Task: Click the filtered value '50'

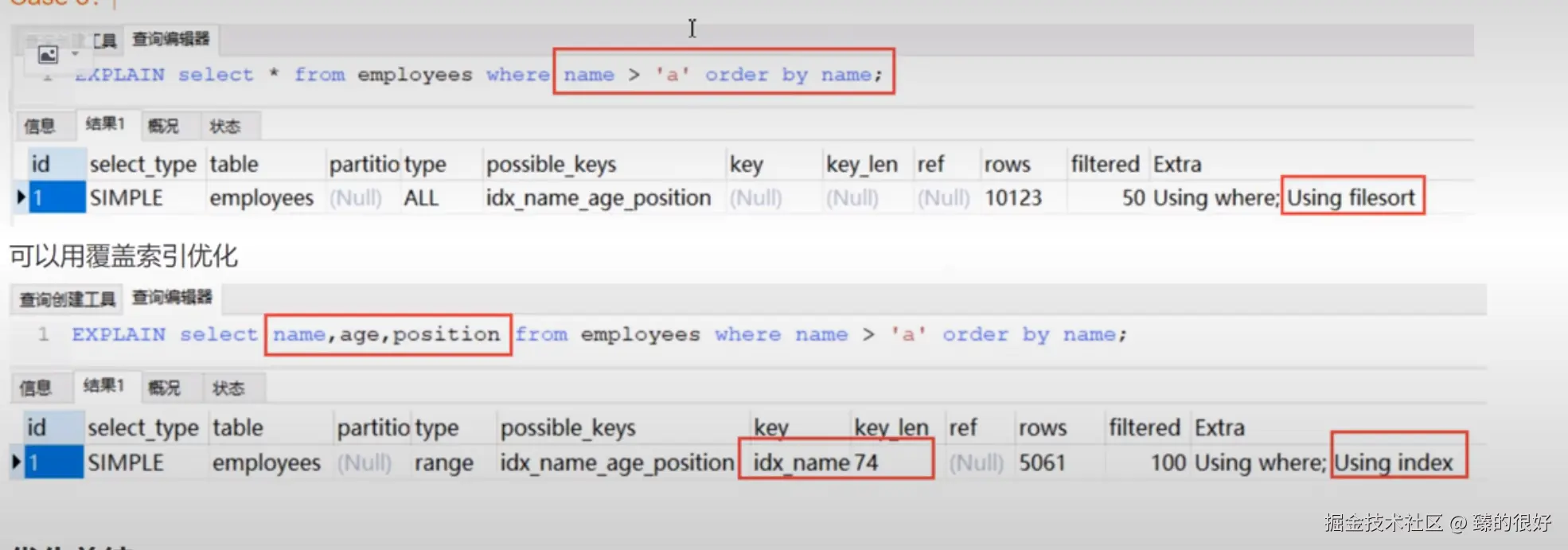Action: coord(1133,197)
